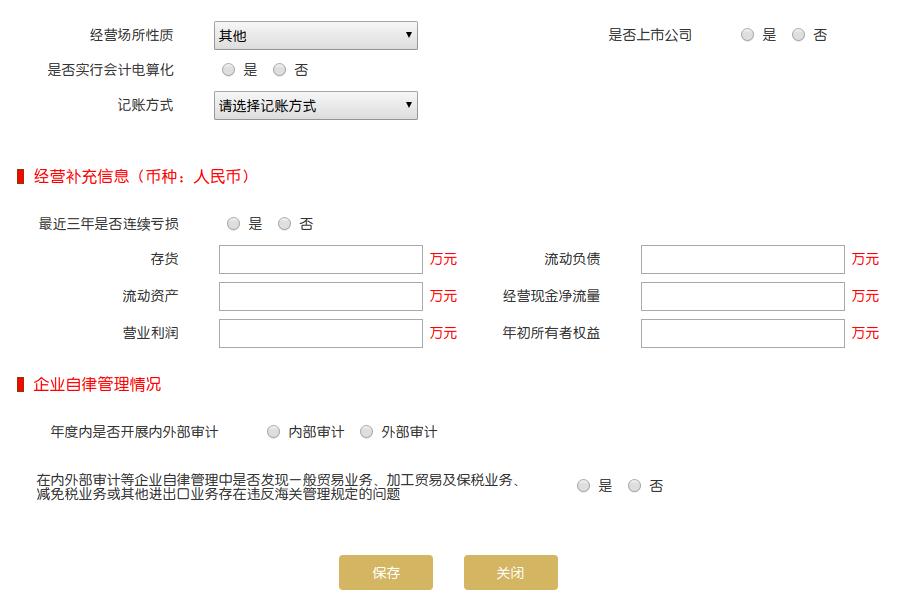922x598 pixels.
Task: Select 否 for 最近三年是否连续亏损
Action: (x=283, y=224)
